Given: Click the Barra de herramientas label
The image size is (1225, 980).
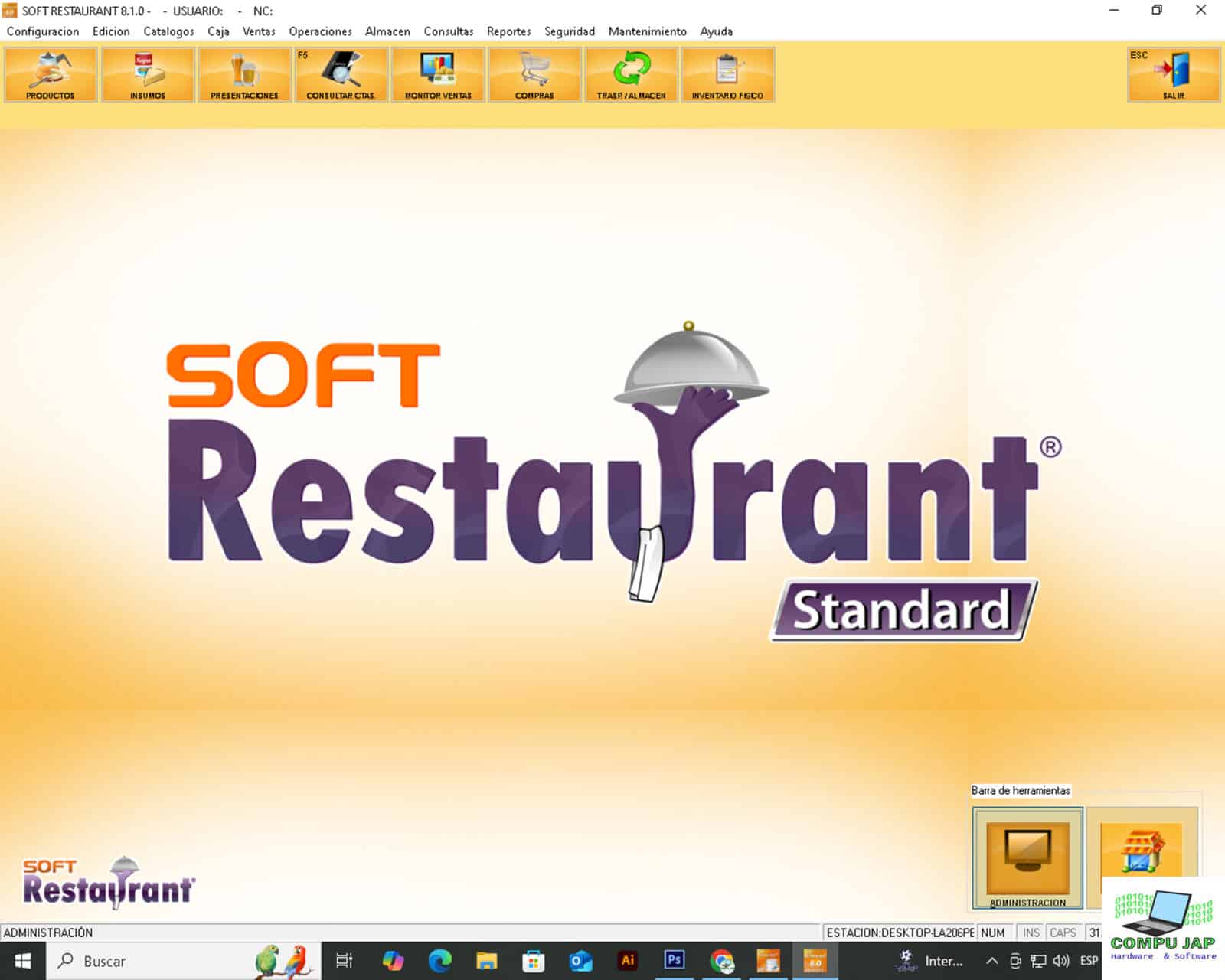Looking at the screenshot, I should (x=1021, y=790).
